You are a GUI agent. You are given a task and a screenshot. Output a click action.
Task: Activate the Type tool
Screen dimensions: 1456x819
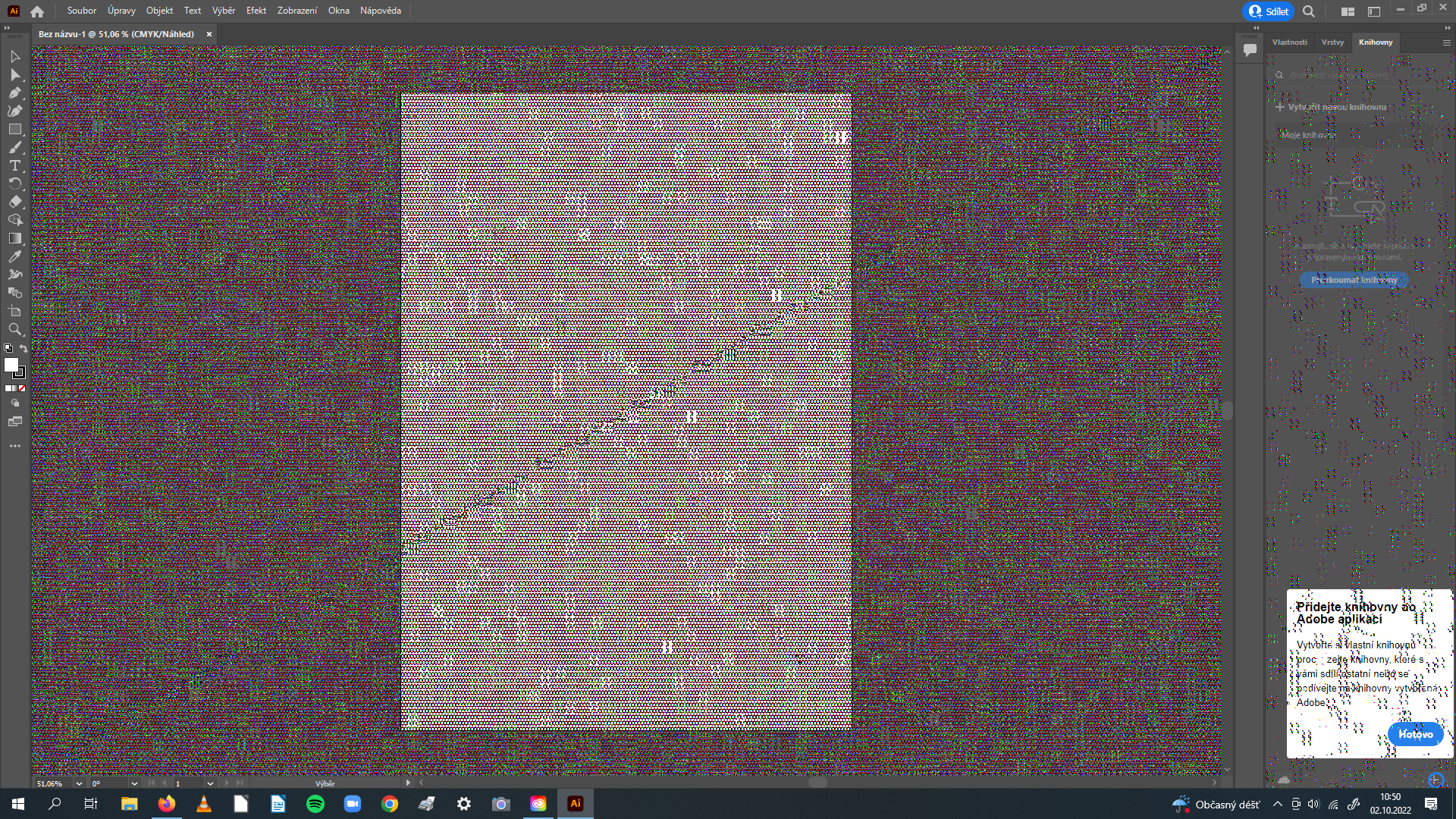[x=15, y=165]
